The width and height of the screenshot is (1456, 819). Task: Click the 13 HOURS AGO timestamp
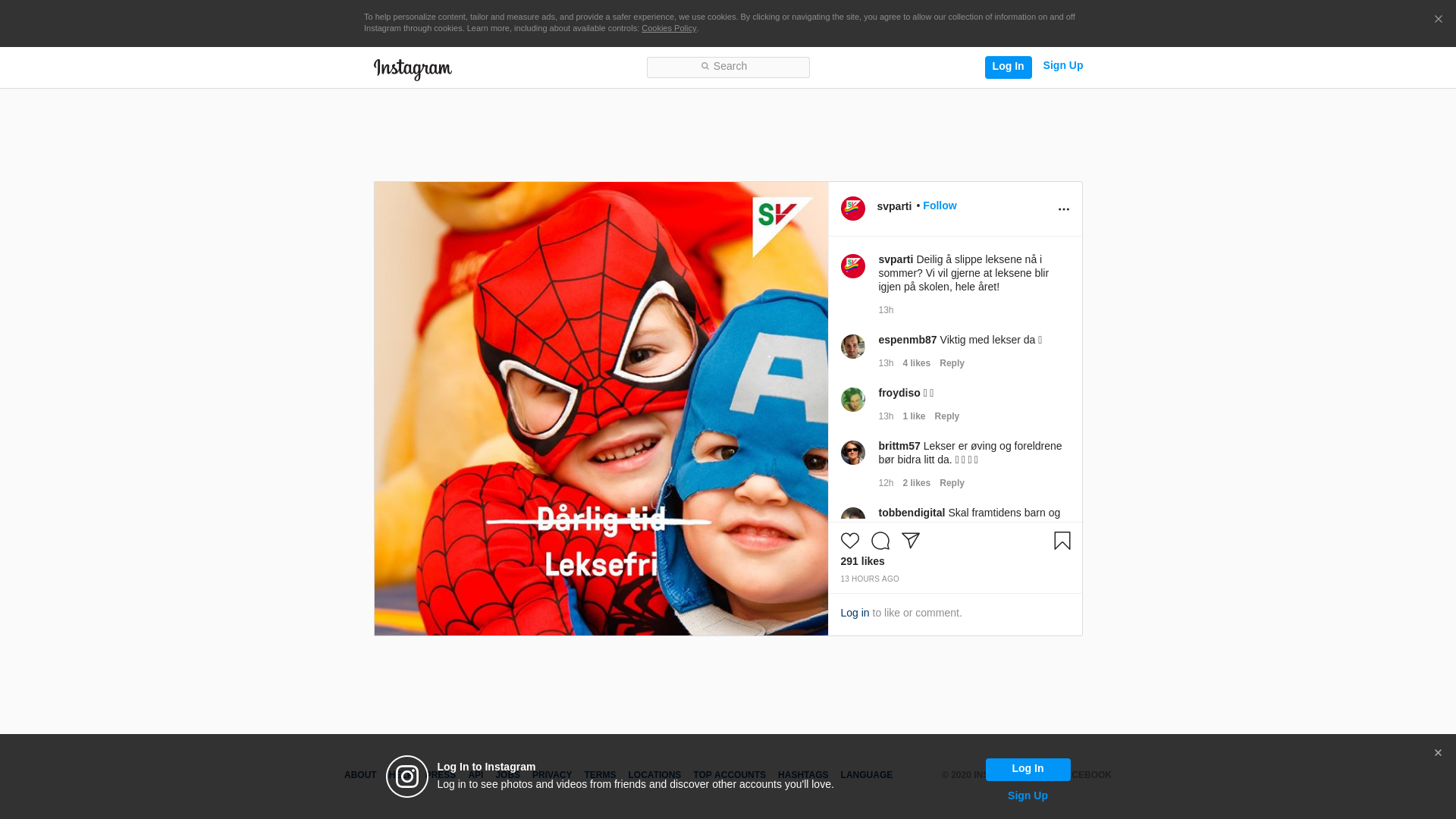(869, 579)
